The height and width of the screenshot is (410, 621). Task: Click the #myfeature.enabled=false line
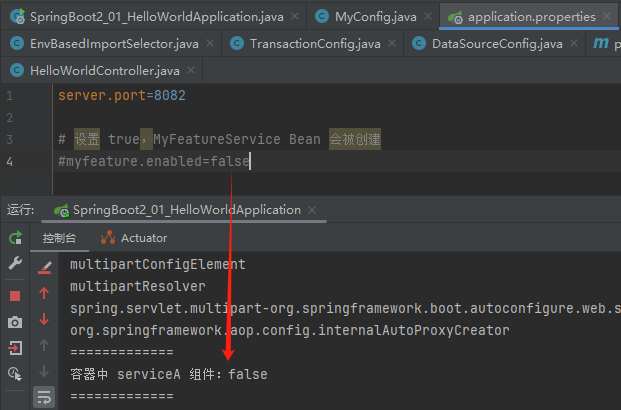click(154, 161)
